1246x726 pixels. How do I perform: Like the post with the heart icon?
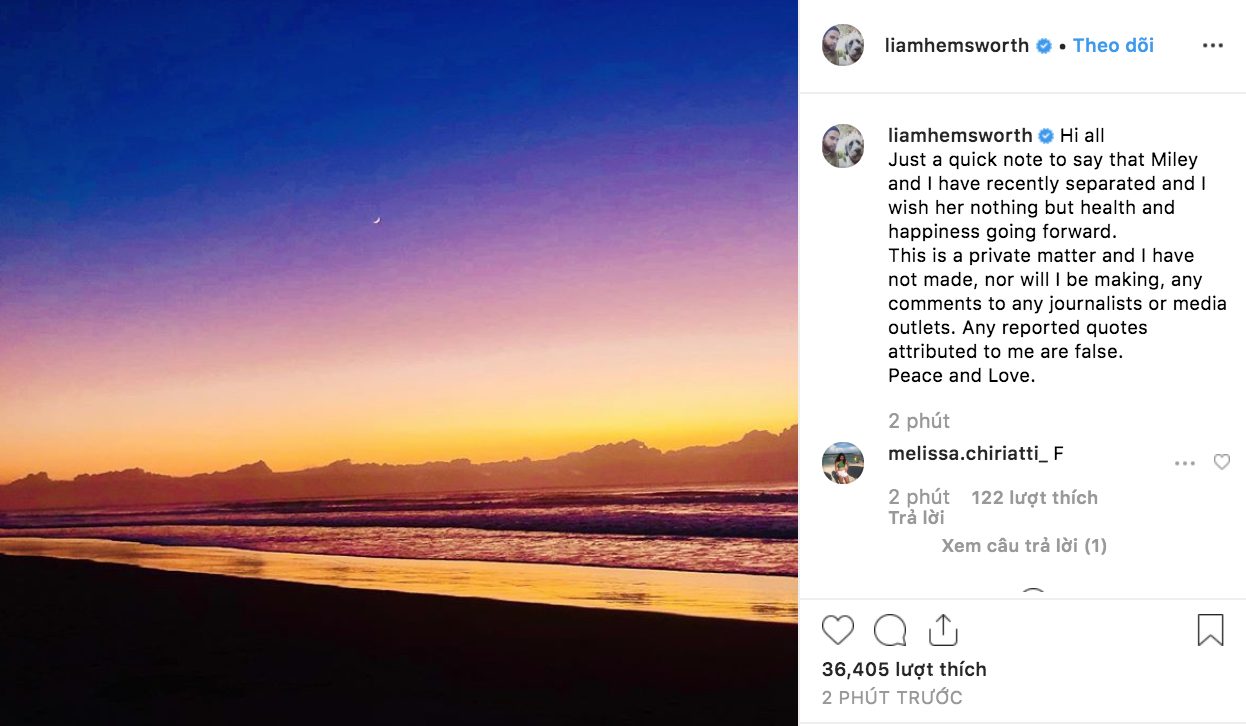838,630
